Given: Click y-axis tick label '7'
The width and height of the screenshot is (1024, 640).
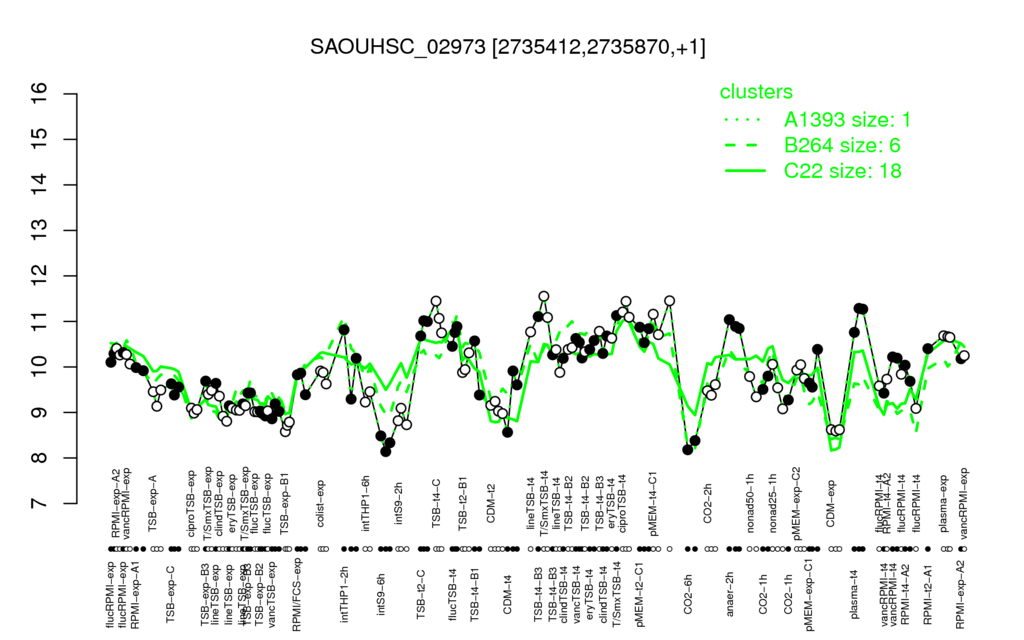Looking at the screenshot, I should tap(40, 504).
